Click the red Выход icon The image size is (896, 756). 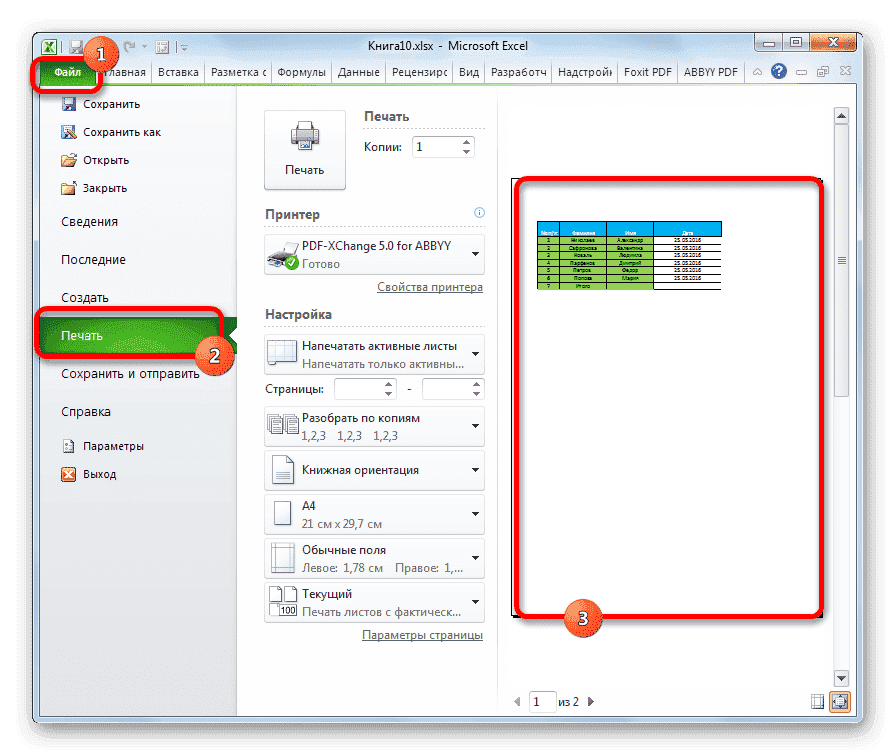[x=69, y=474]
